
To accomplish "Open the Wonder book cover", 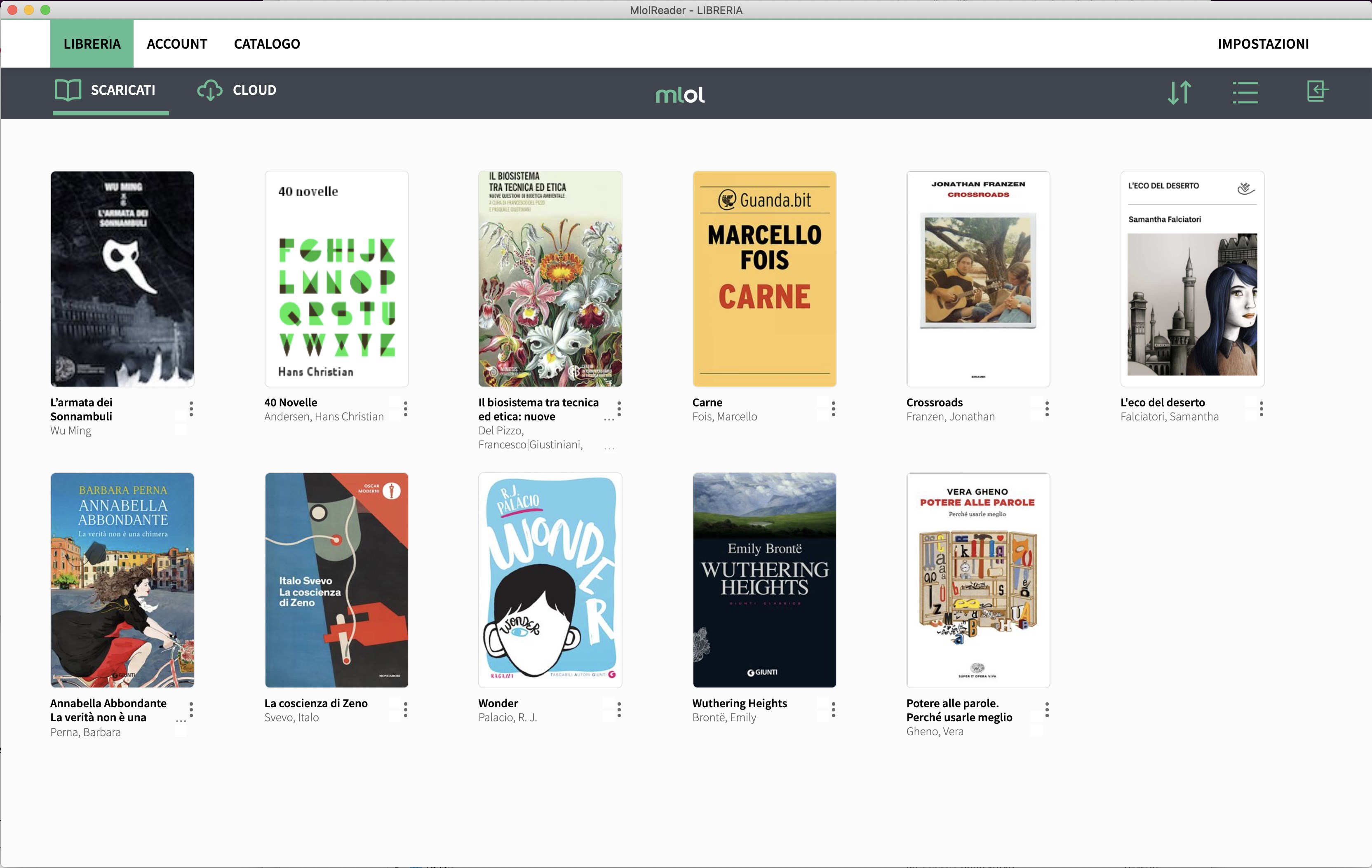I will (550, 580).
